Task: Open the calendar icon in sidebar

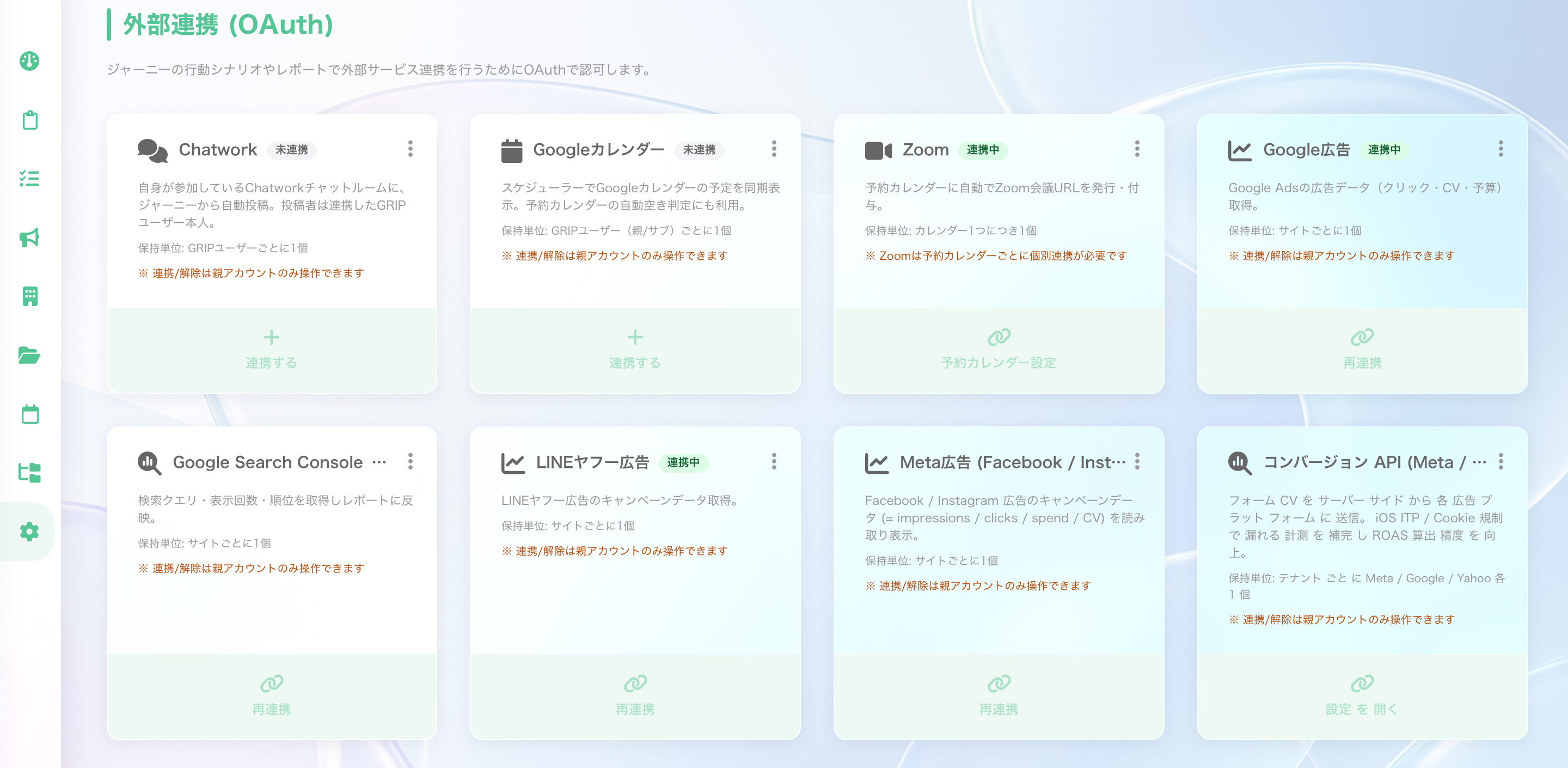Action: coord(29,413)
